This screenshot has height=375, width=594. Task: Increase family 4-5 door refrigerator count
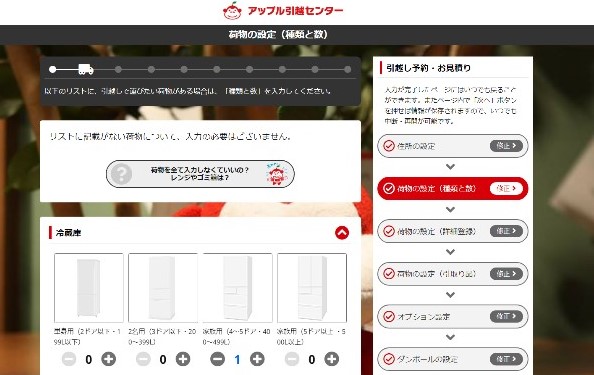[x=257, y=359]
